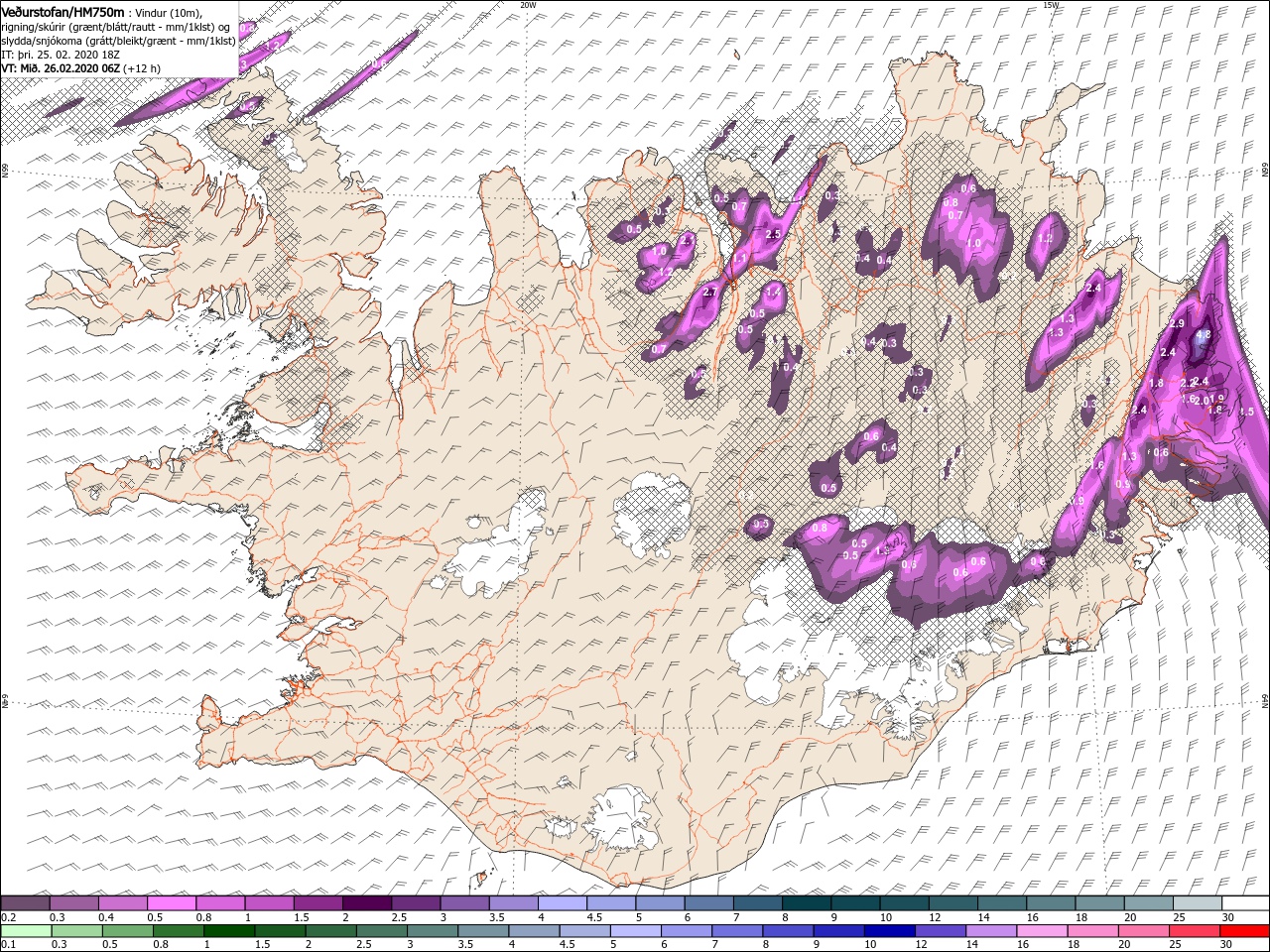Select the 8–9 dark teal snow scale swatch
1270x952 pixels.
point(807,902)
